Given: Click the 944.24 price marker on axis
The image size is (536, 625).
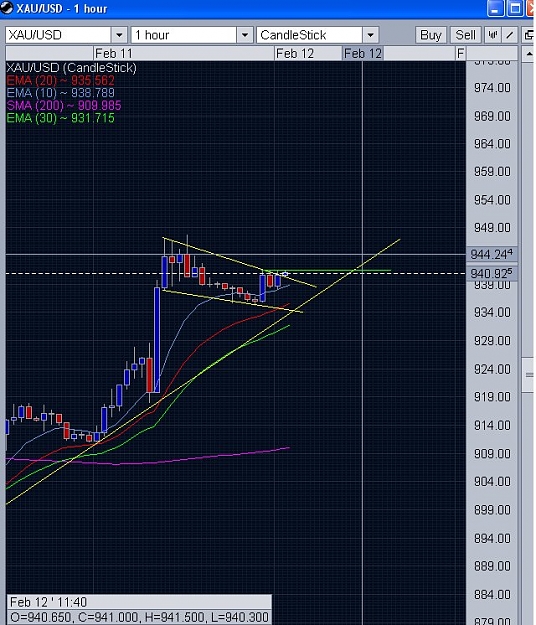Looking at the screenshot, I should click(x=492, y=254).
